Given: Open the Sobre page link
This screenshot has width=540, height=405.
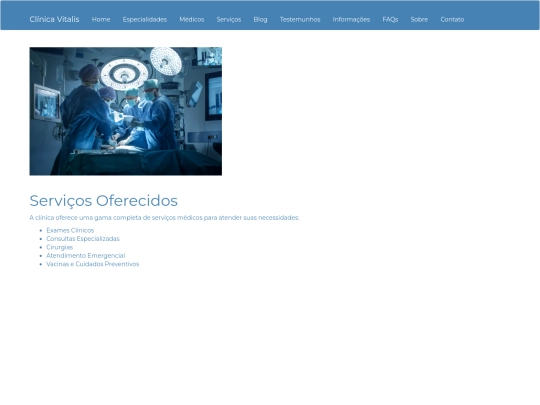Looking at the screenshot, I should tap(419, 20).
